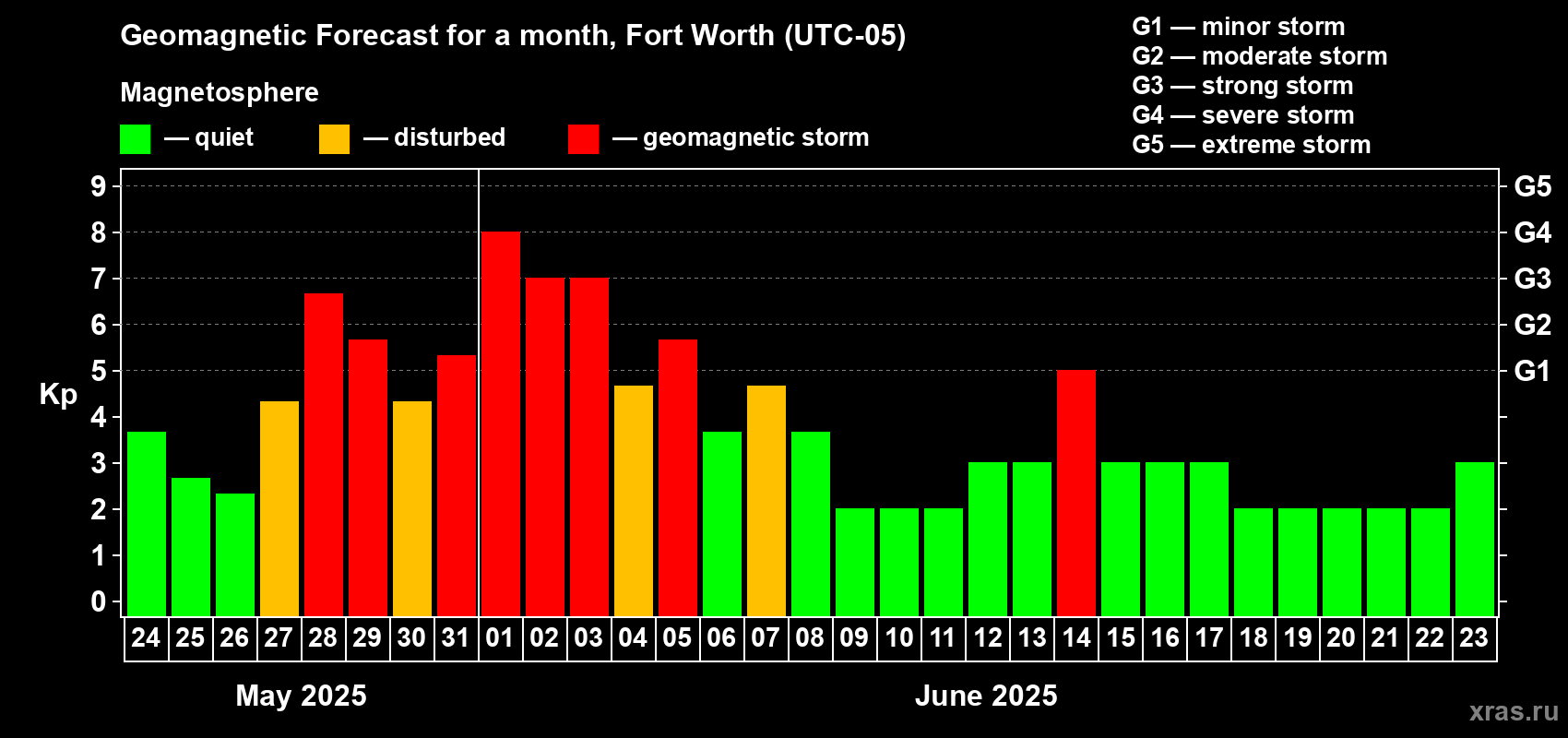Click the date label 08
The width and height of the screenshot is (1568, 738).
point(810,638)
